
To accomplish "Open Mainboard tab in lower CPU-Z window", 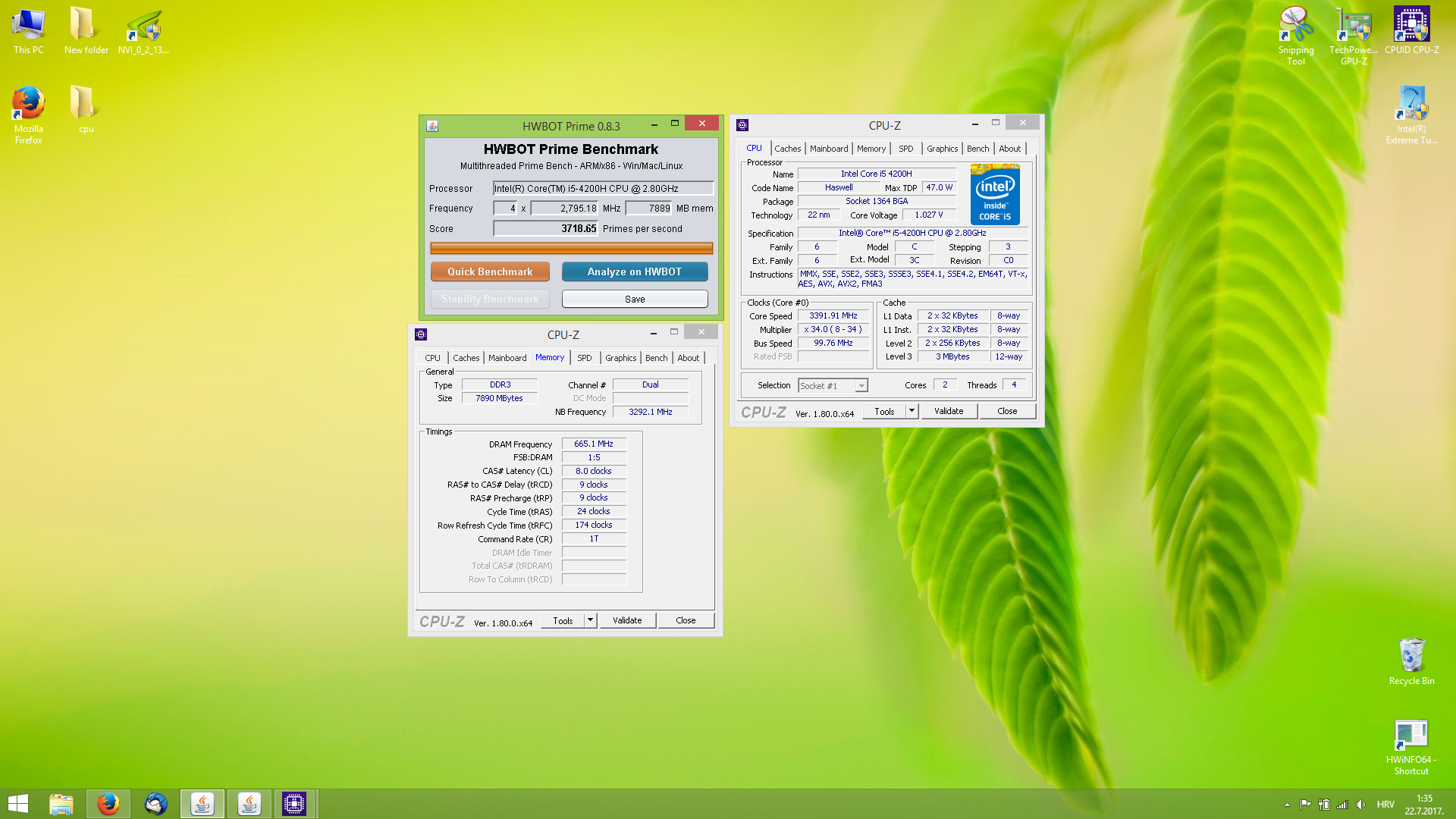I will point(507,358).
